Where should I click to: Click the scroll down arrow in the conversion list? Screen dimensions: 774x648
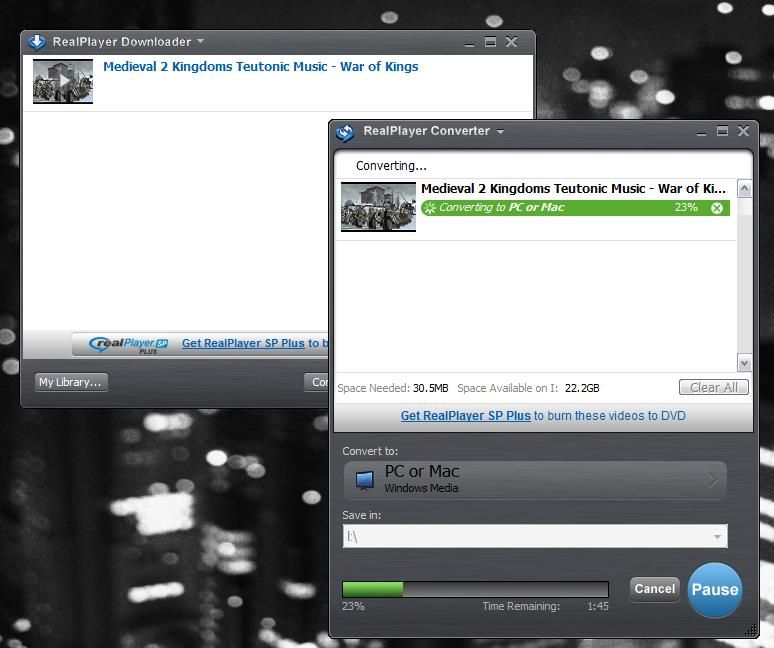pyautogui.click(x=744, y=363)
